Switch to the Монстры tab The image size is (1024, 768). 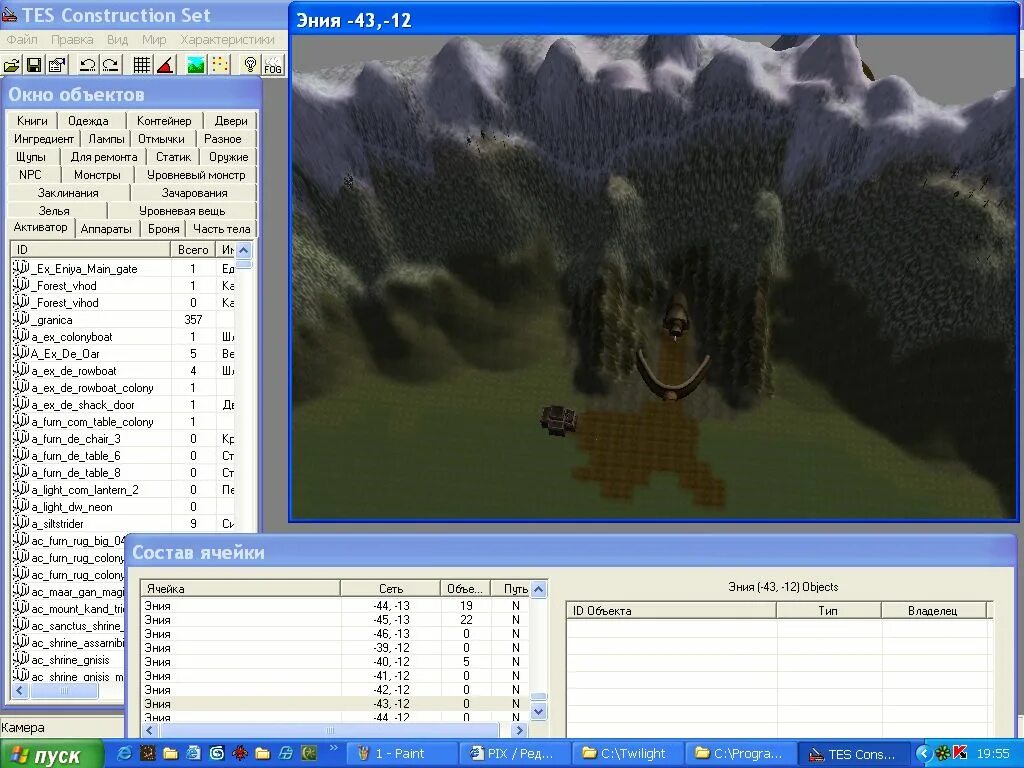[97, 175]
